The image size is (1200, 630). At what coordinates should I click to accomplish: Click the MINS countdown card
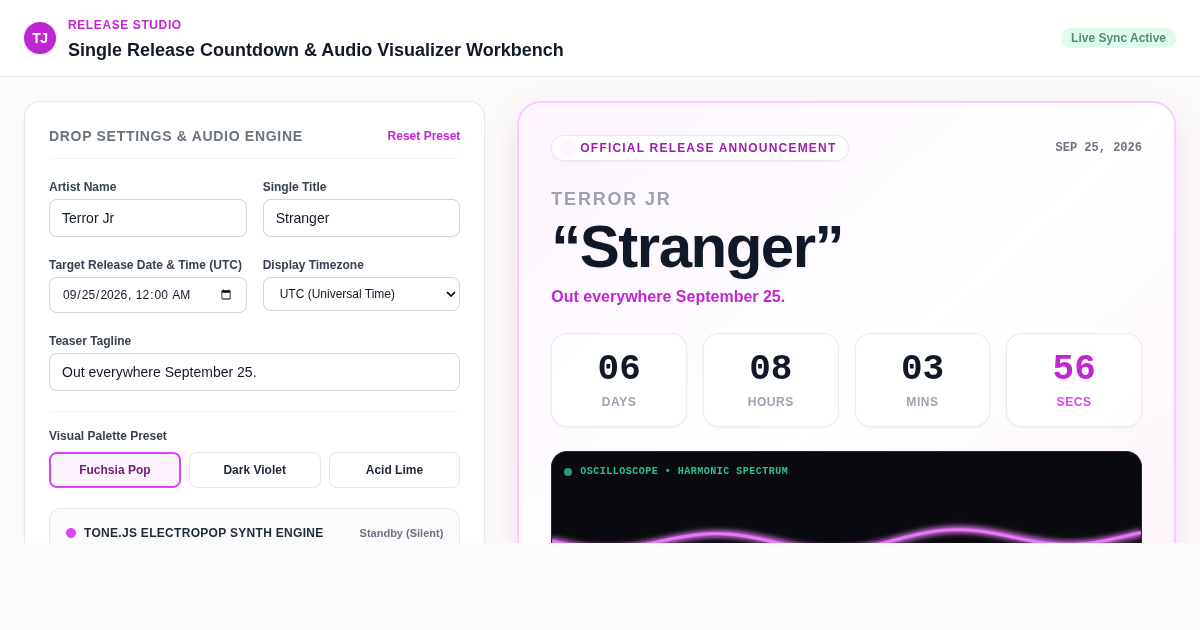tap(922, 380)
